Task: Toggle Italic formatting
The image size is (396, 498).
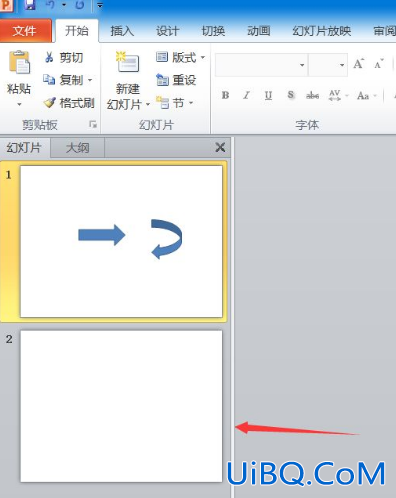Action: 246,95
